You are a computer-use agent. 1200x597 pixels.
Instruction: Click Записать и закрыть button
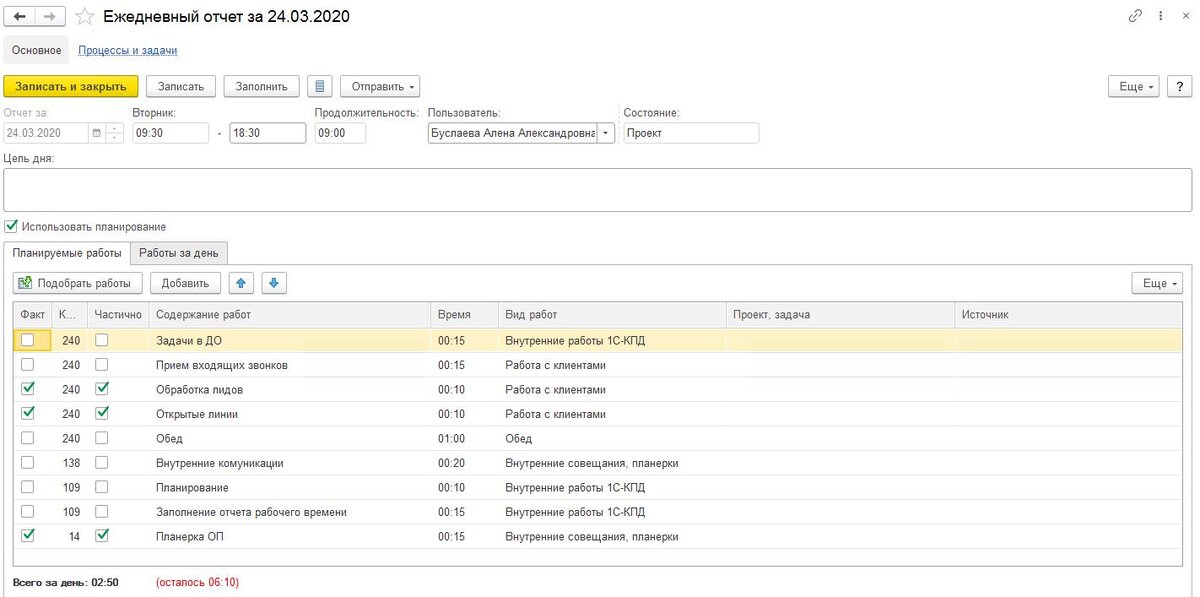click(x=70, y=87)
